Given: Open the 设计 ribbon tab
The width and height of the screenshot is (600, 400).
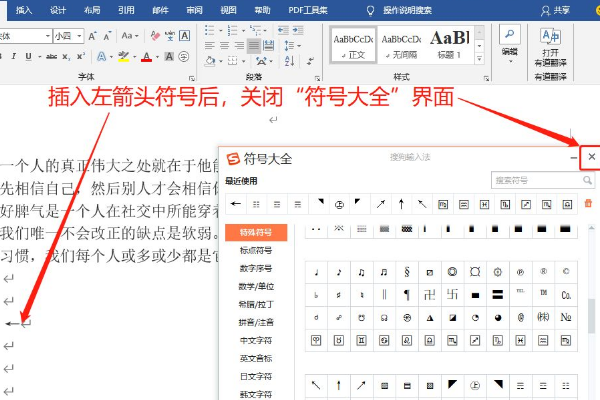Looking at the screenshot, I should click(x=58, y=10).
